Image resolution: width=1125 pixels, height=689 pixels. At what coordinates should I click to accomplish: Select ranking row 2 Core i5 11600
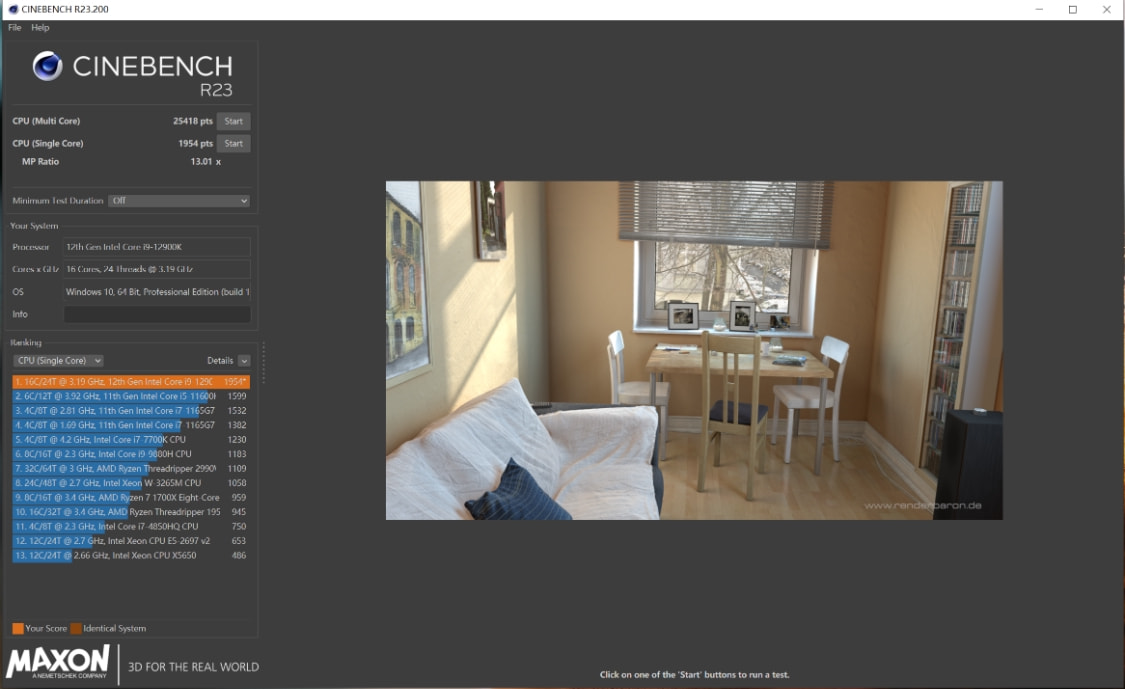click(x=131, y=396)
